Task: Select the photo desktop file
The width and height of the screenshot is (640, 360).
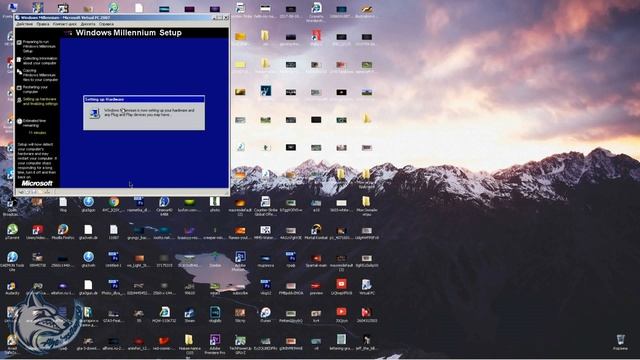Action: coord(215,204)
